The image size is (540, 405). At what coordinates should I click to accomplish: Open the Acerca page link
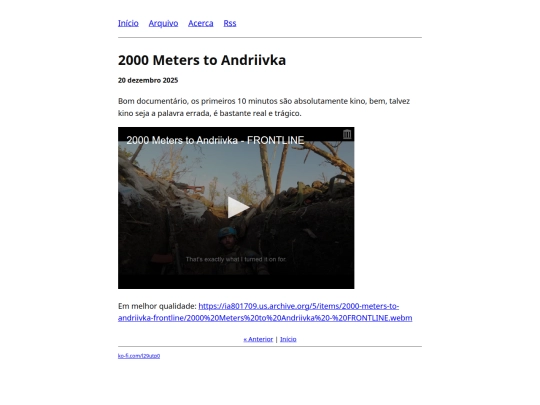200,23
